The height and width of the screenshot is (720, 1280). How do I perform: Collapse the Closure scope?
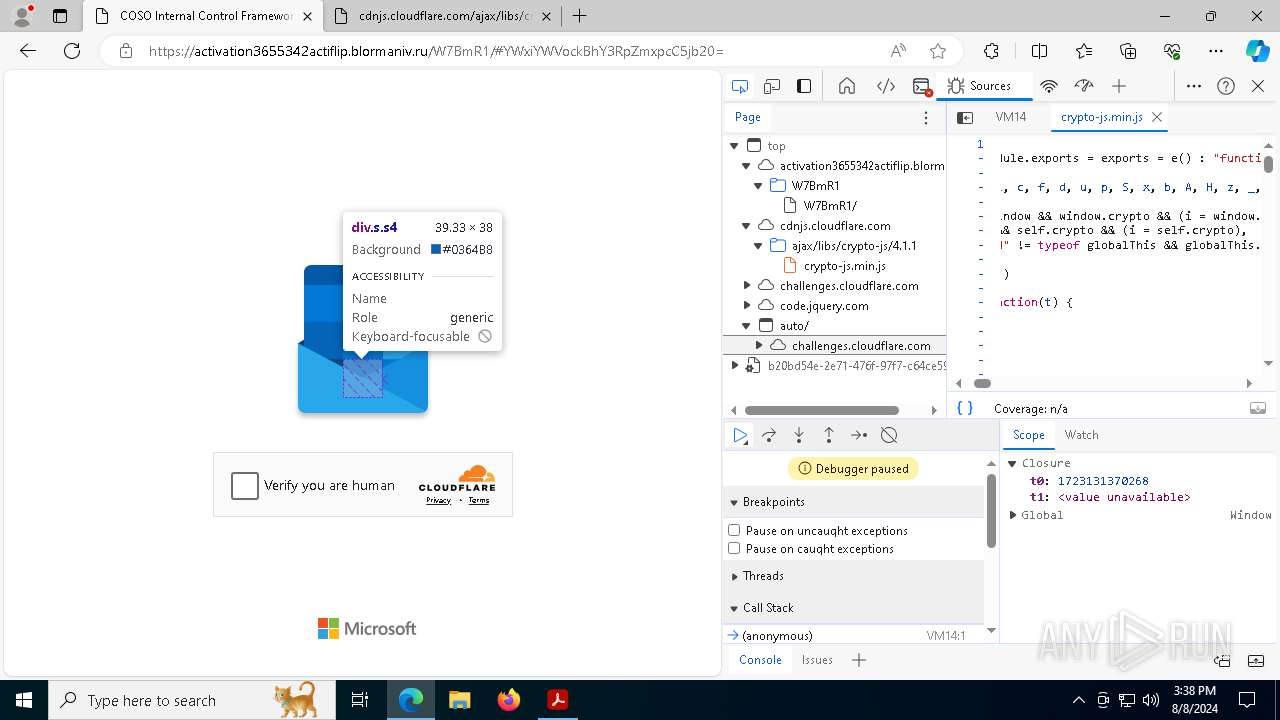[x=1013, y=463]
